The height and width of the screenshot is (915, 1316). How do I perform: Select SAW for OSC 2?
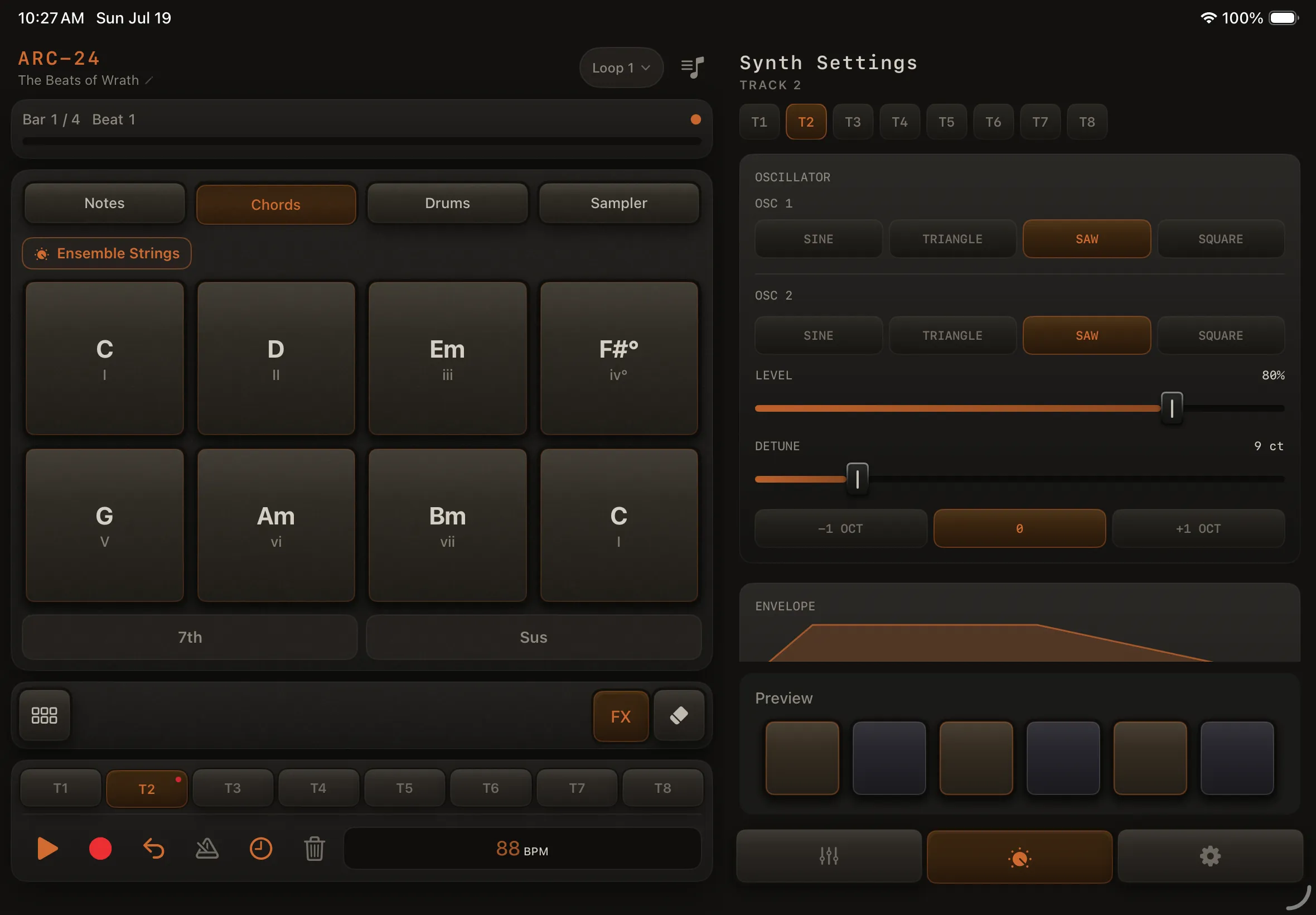[1086, 335]
